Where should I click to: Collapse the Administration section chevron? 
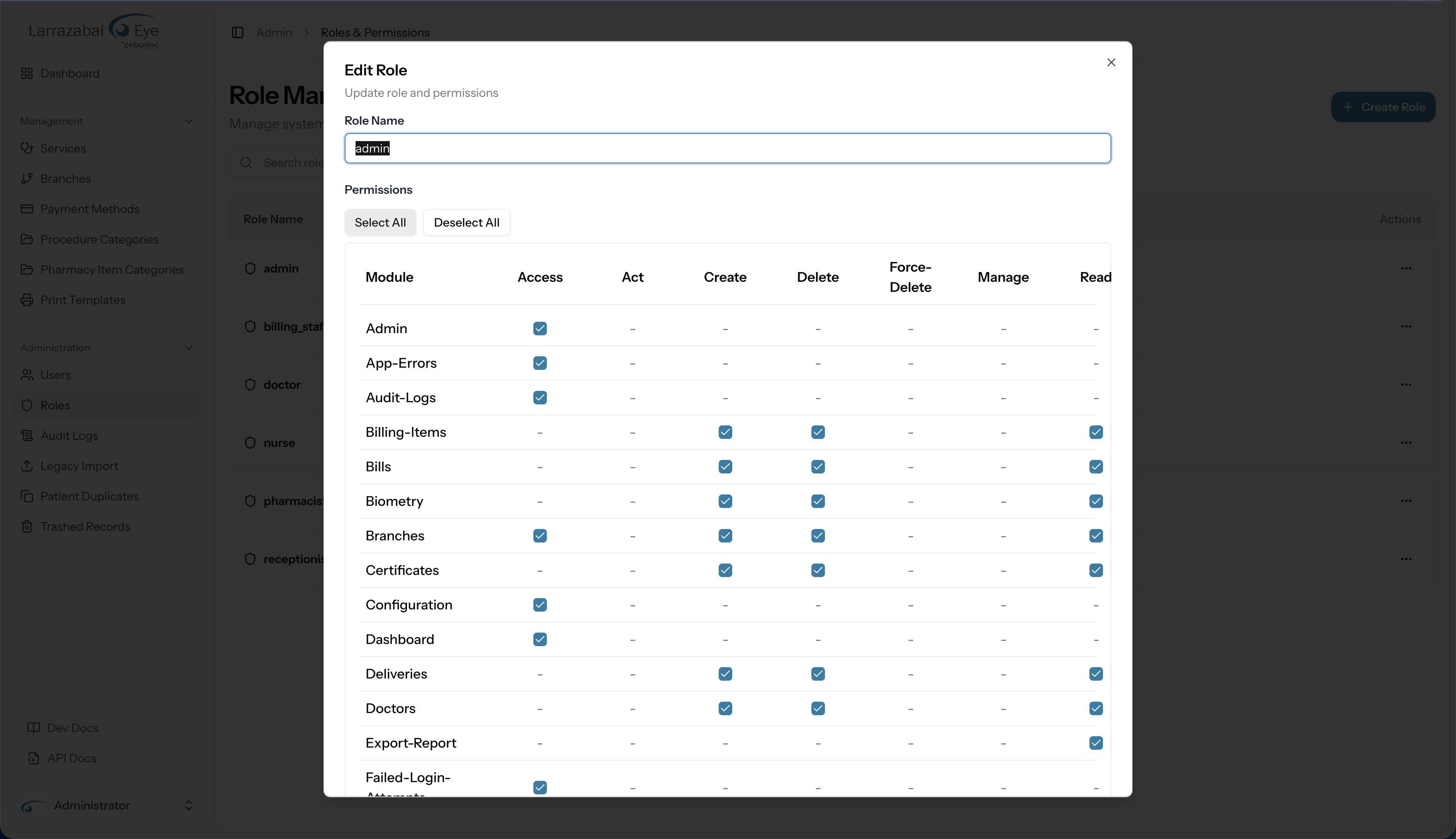pos(188,347)
